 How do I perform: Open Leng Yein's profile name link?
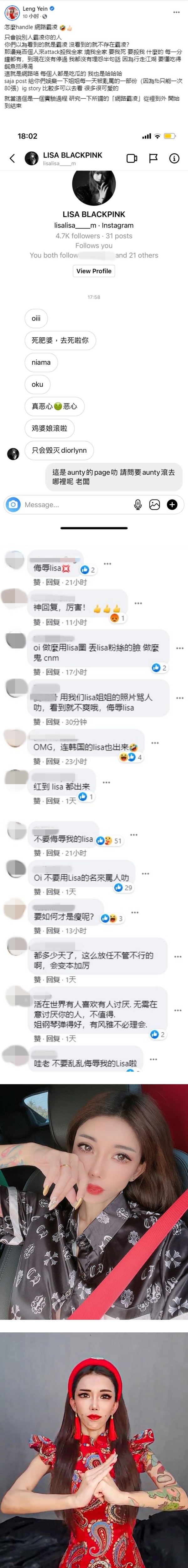point(35,8)
